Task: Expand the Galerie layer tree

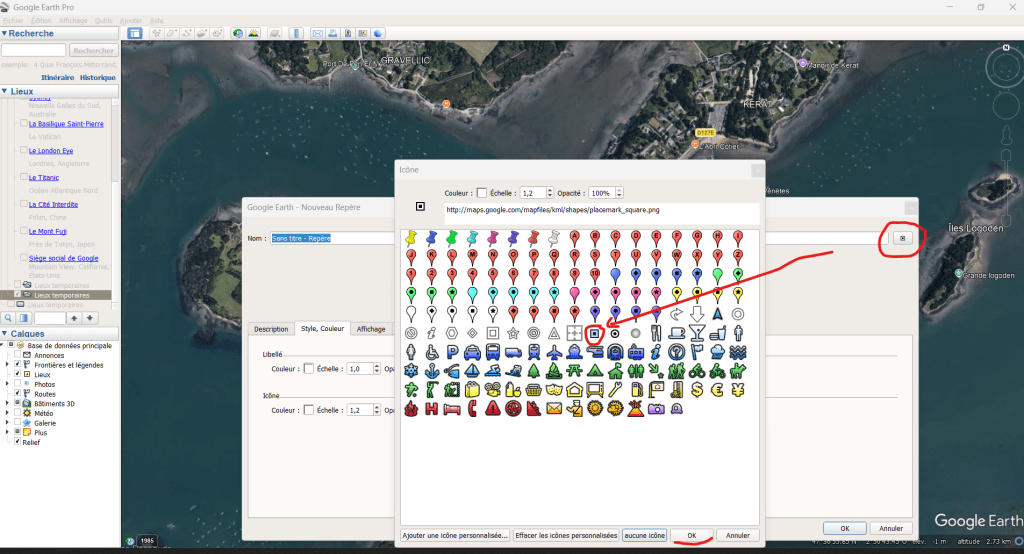Action: point(7,423)
